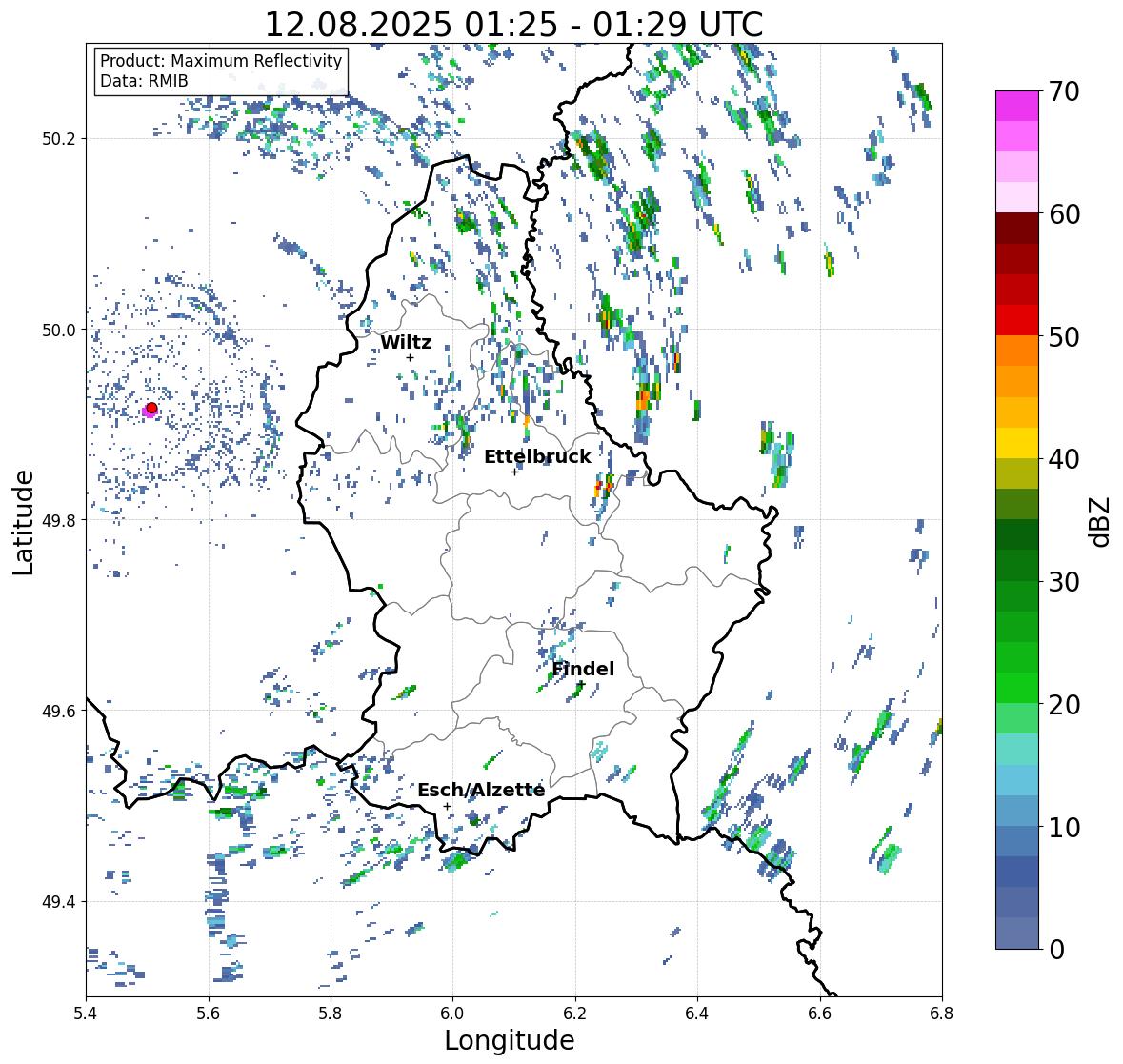Image resolution: width=1123 pixels, height=1064 pixels.
Task: Click the red 50 dBZ colorbar segment
Action: coord(1017,320)
